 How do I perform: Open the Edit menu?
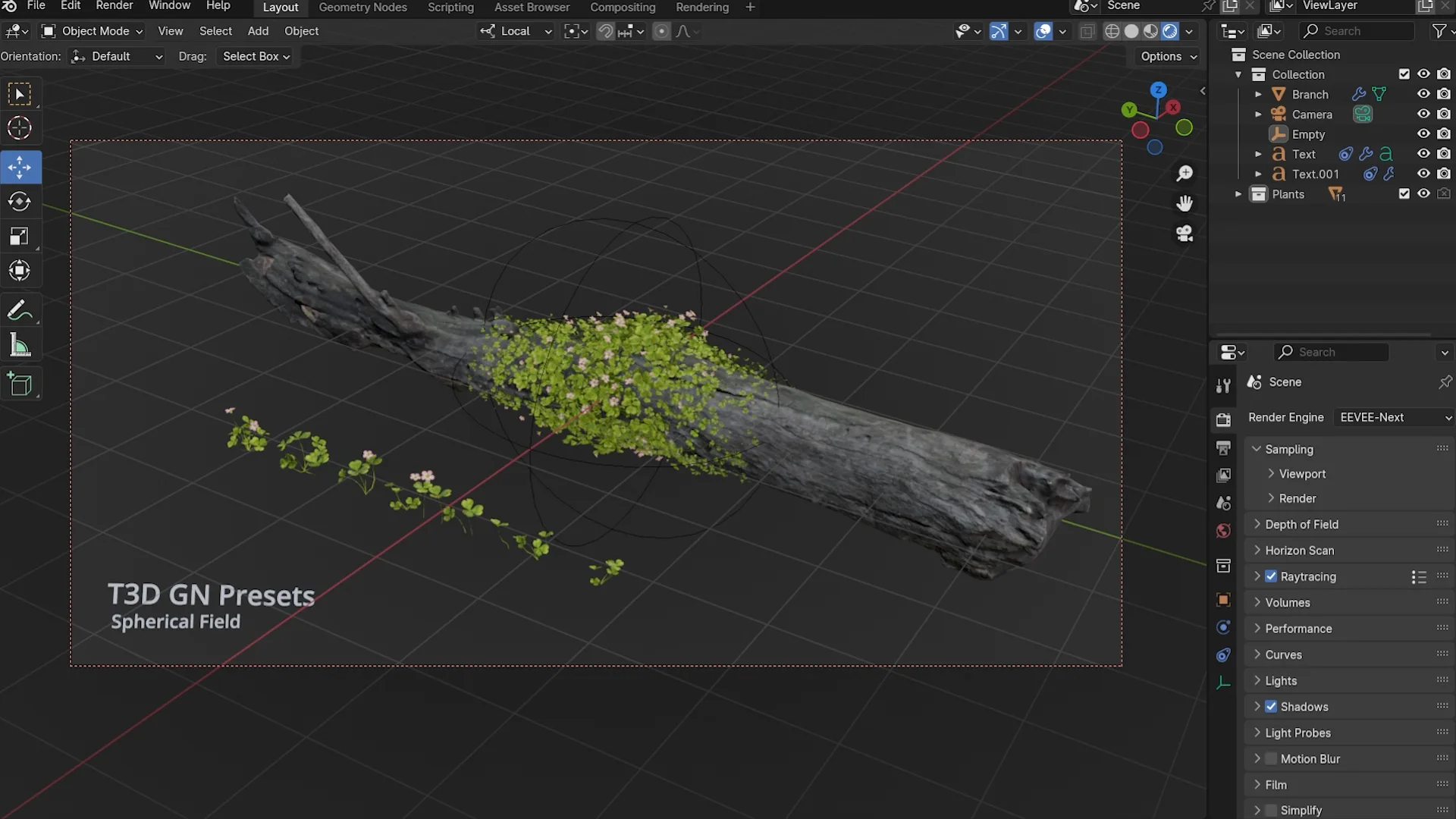pos(71,6)
